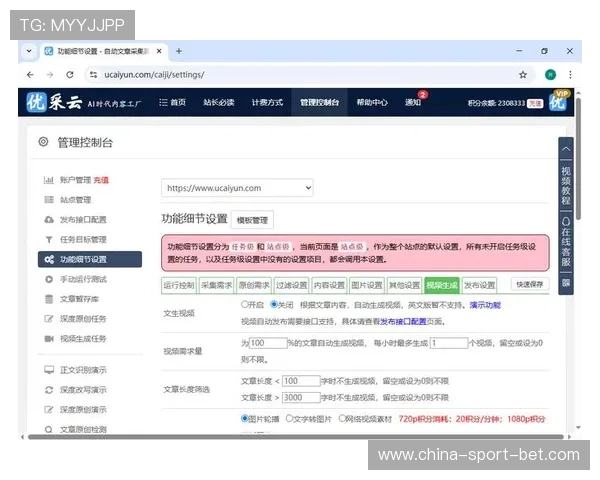
Task: Bookmark this page with star icon
Action: pyautogui.click(x=523, y=75)
